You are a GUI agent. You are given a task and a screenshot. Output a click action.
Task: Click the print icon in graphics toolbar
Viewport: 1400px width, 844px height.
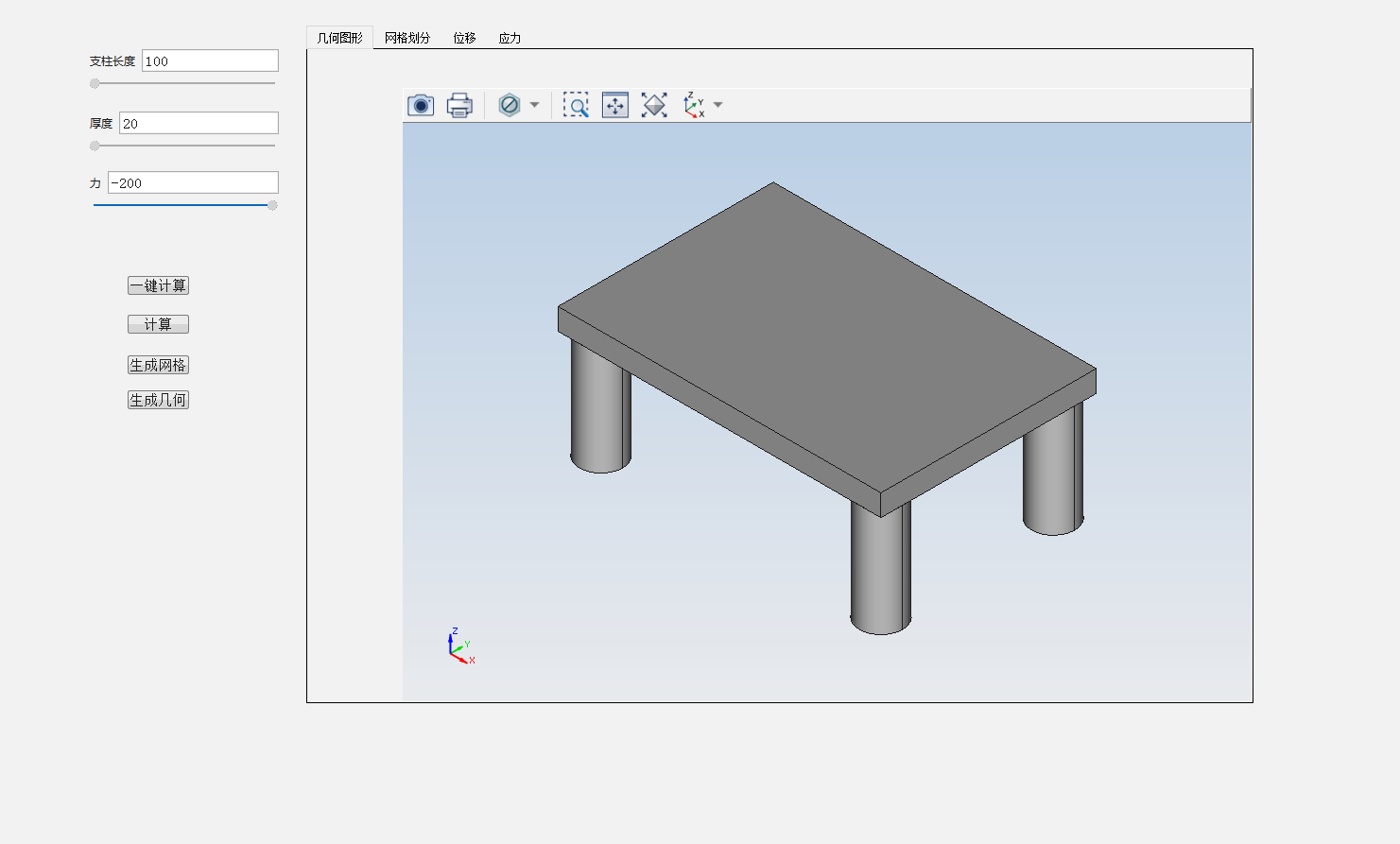click(x=459, y=105)
